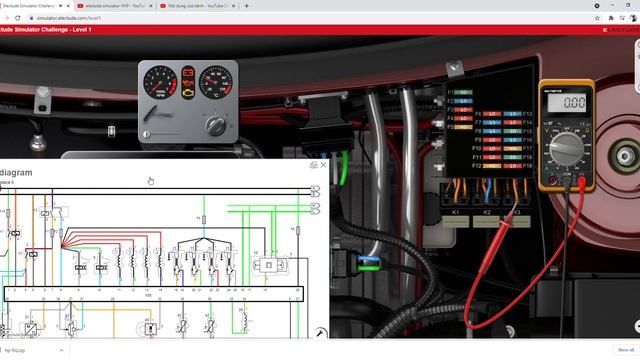The width and height of the screenshot is (640, 360).
Task: Click fuse F4 in the fuse box
Action: 463,118
